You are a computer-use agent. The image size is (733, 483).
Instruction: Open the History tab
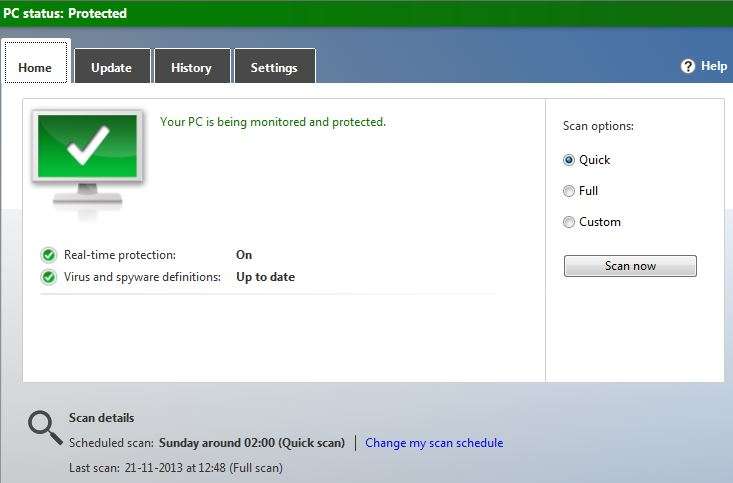point(192,66)
